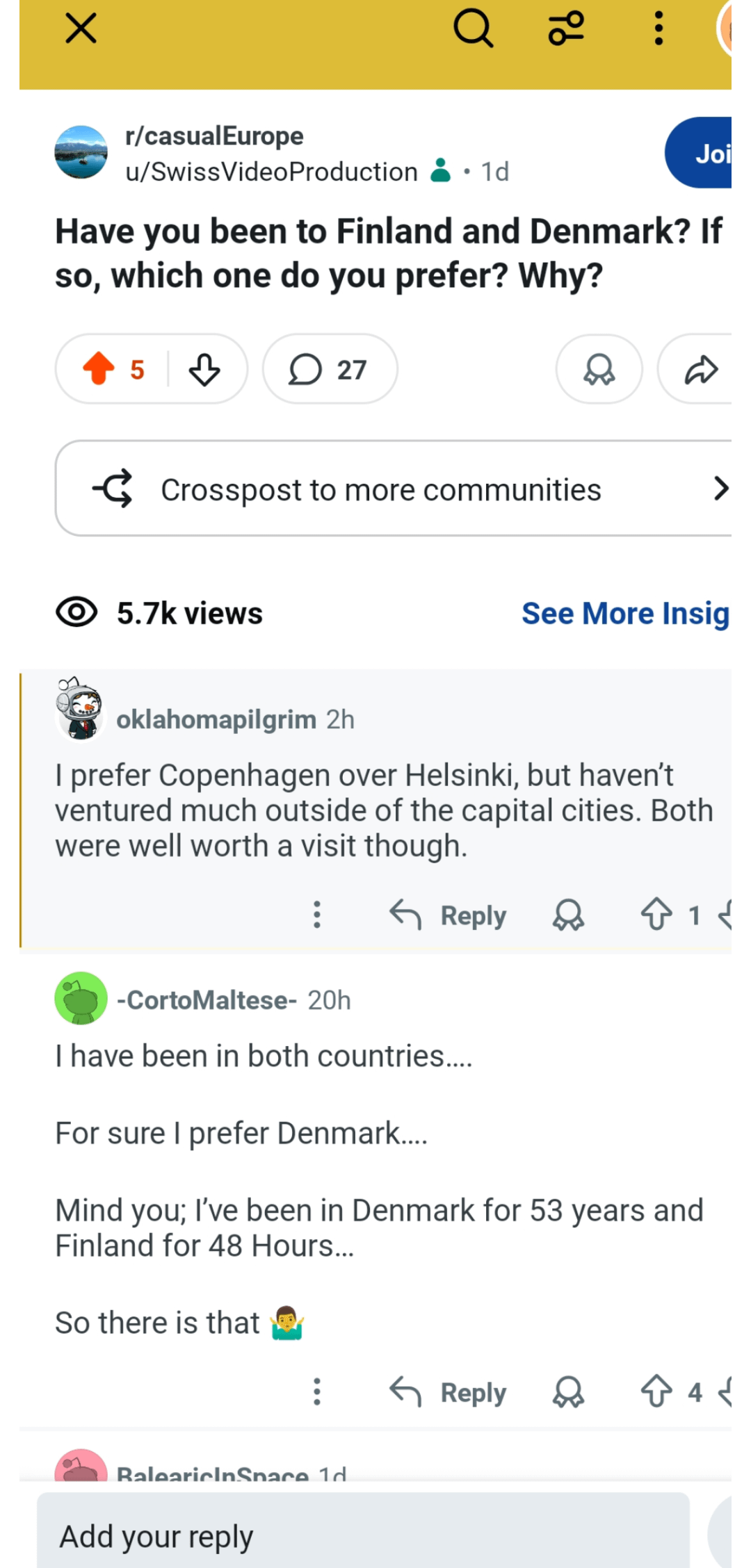Downvote the Finland and Denmark post
751x1568 pixels.
coord(204,369)
